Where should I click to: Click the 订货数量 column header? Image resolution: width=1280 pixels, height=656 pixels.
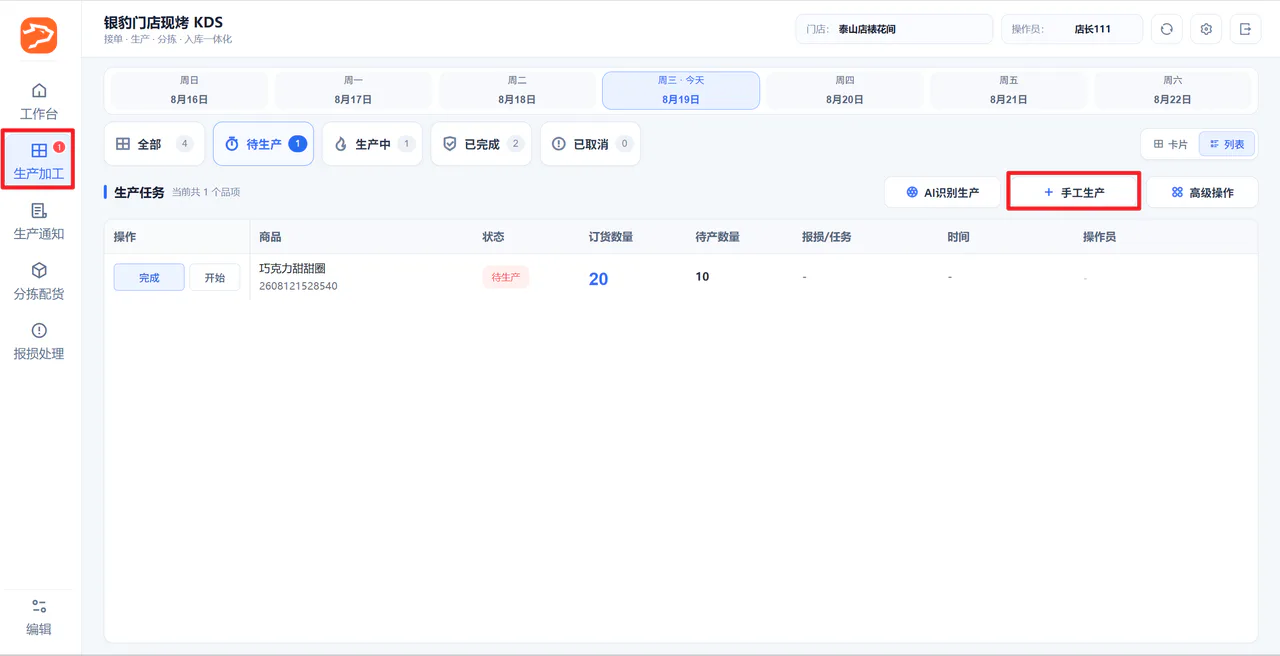[x=611, y=237]
